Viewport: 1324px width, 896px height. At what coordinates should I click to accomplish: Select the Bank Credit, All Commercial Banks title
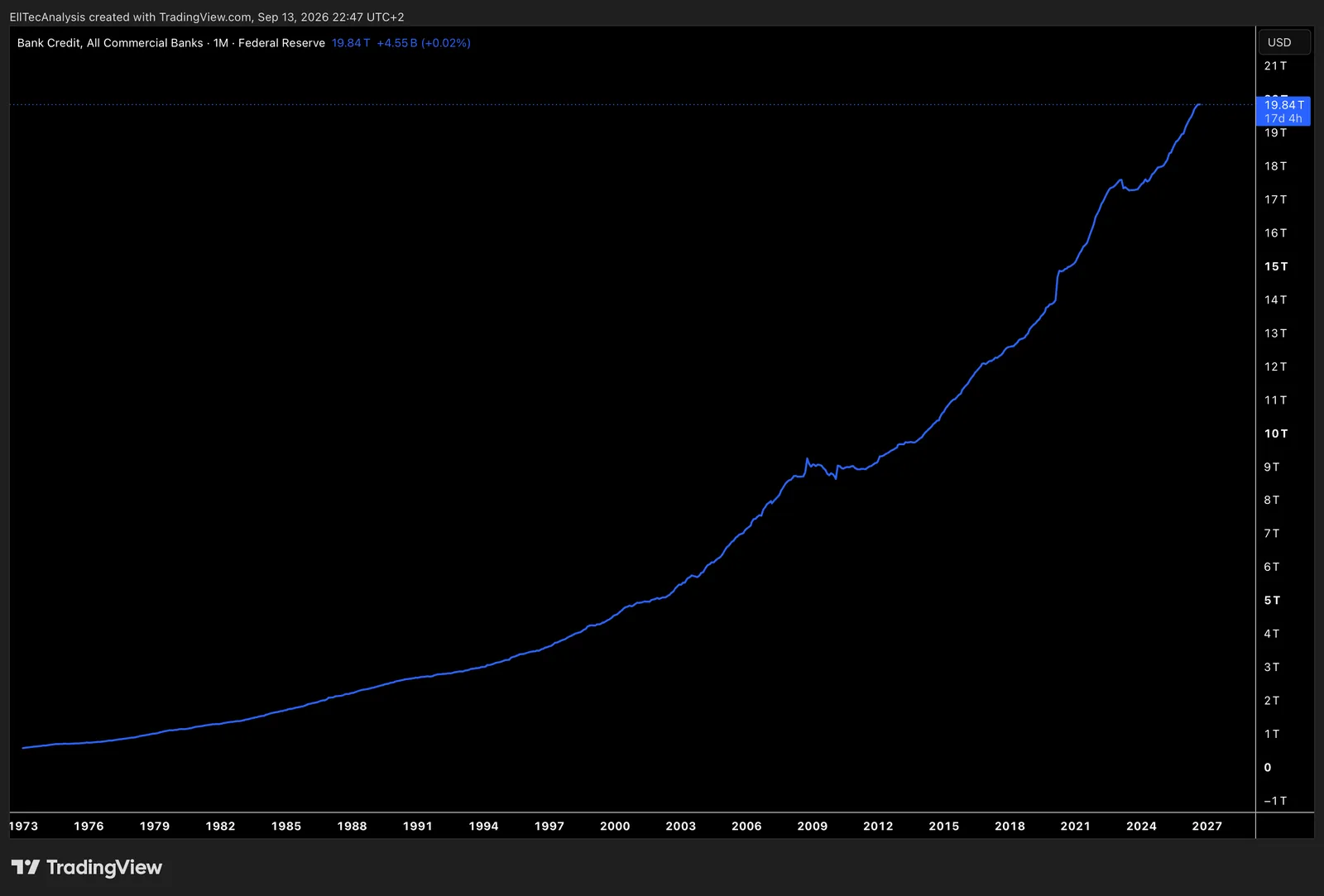(x=110, y=43)
